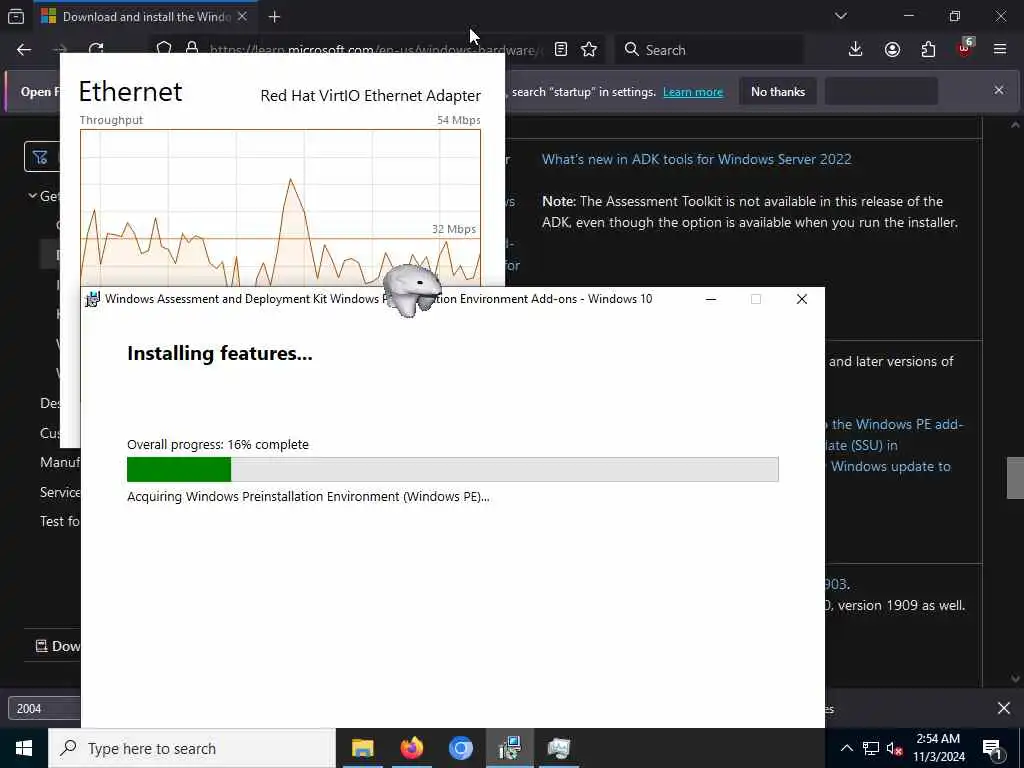
Task: Show hidden system tray icons
Action: click(846, 748)
